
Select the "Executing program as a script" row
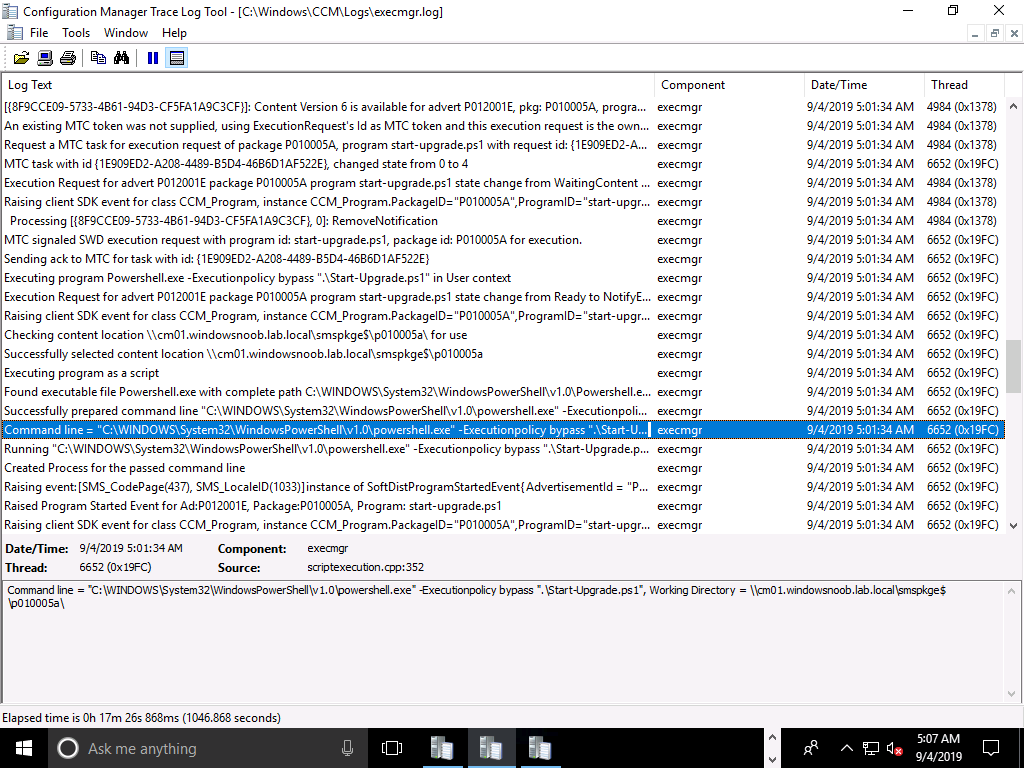(x=503, y=373)
